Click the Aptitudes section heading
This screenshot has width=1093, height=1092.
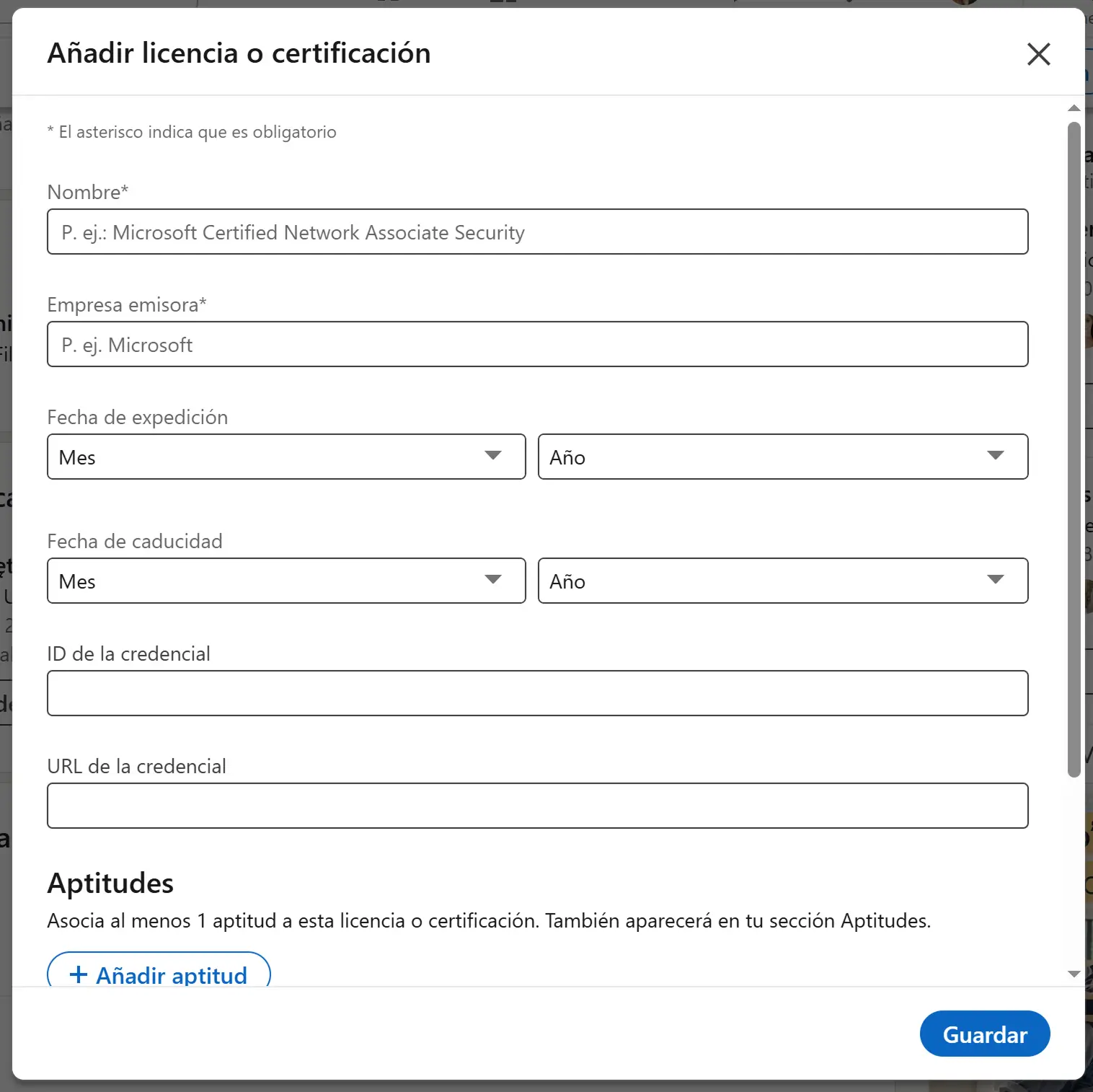click(110, 882)
